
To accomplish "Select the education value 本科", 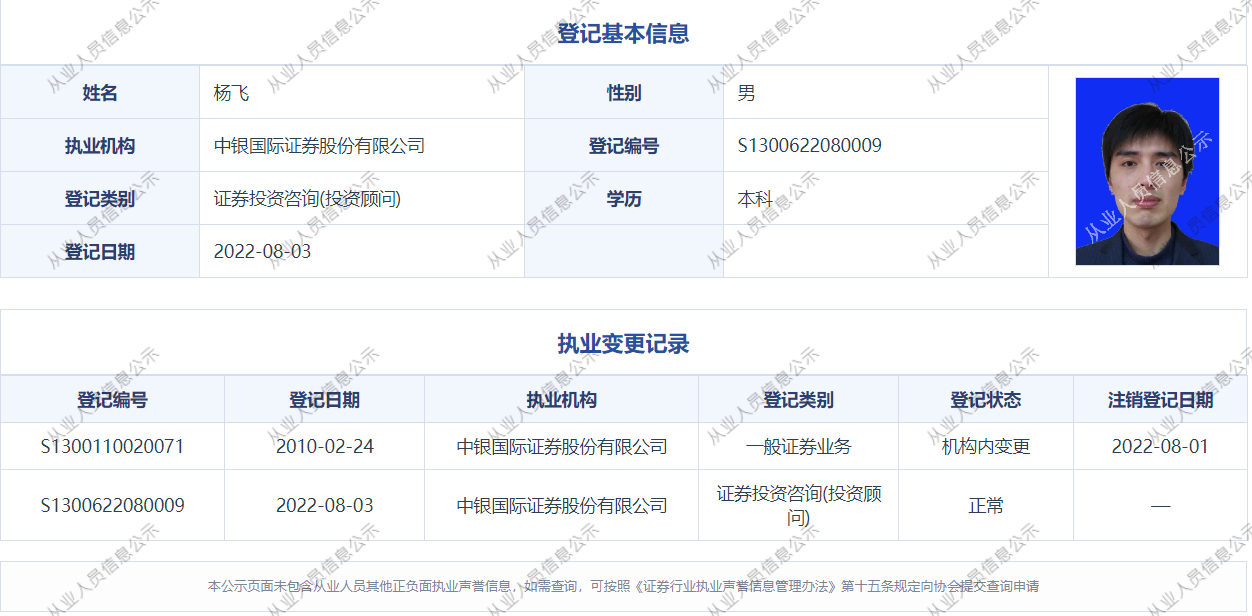I will click(x=755, y=199).
